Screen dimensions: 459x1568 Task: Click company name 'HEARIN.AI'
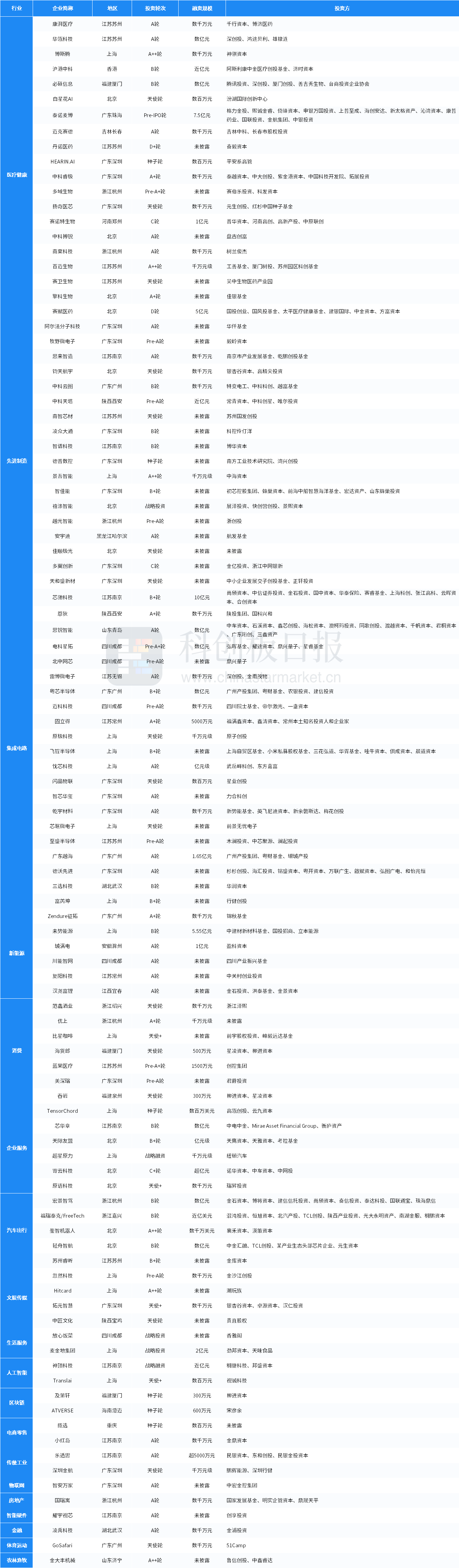click(63, 161)
